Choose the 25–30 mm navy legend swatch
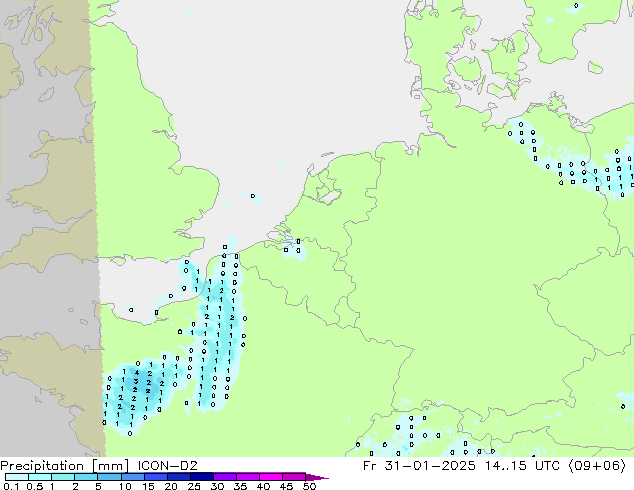 pos(201,477)
